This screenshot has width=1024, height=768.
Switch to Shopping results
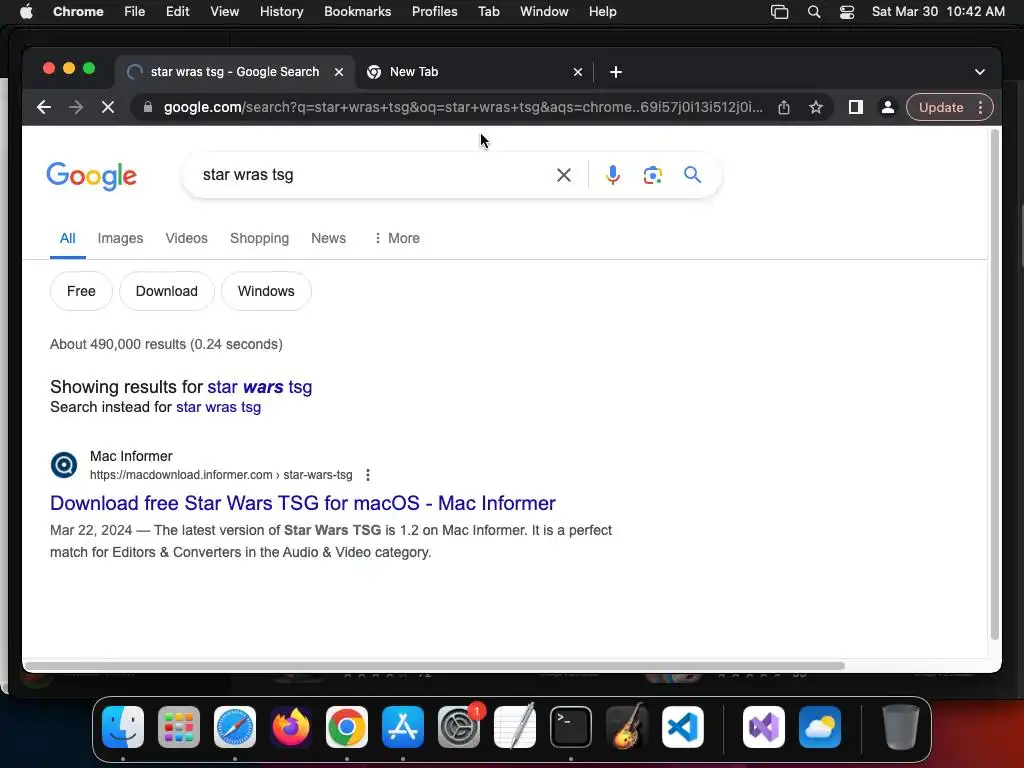coord(259,238)
